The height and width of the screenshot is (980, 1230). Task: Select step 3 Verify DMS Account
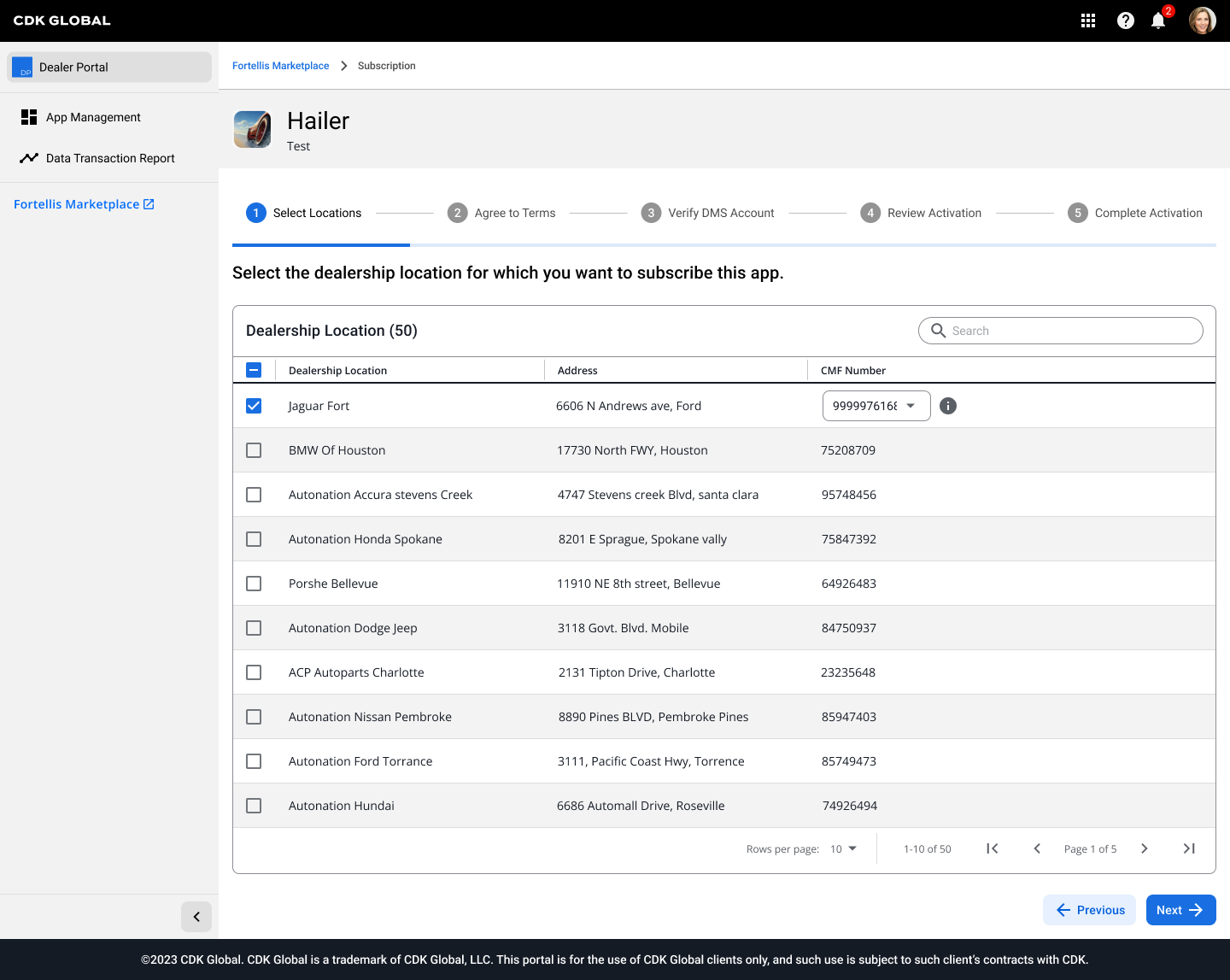click(x=708, y=213)
